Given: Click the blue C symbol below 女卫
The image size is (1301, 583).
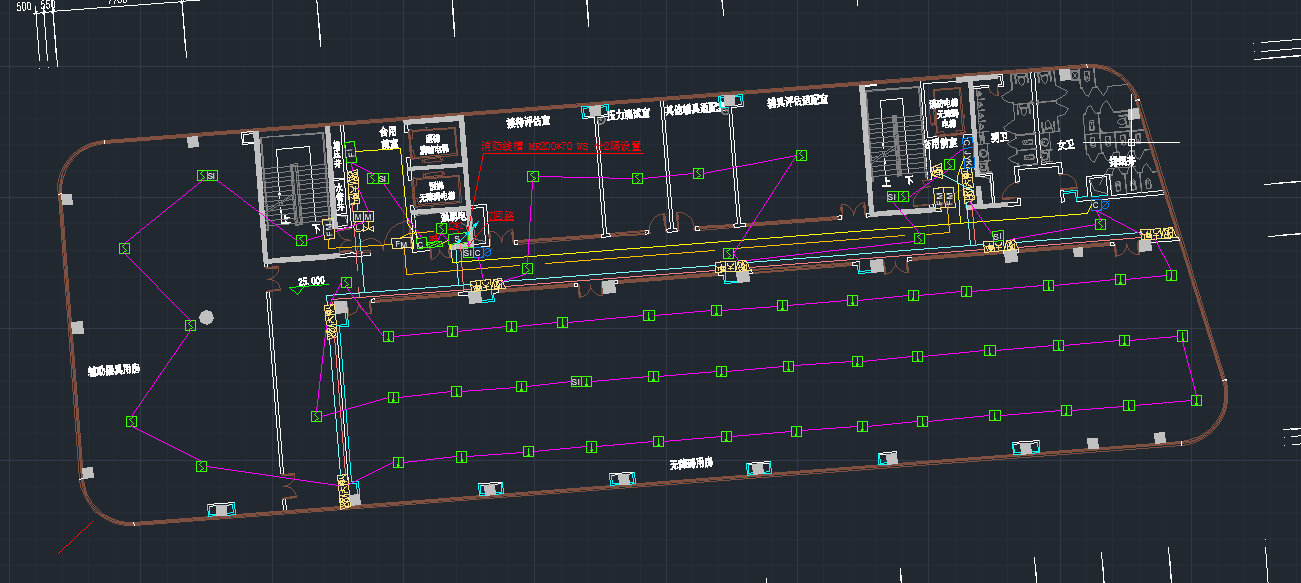Looking at the screenshot, I should coord(1095,206).
